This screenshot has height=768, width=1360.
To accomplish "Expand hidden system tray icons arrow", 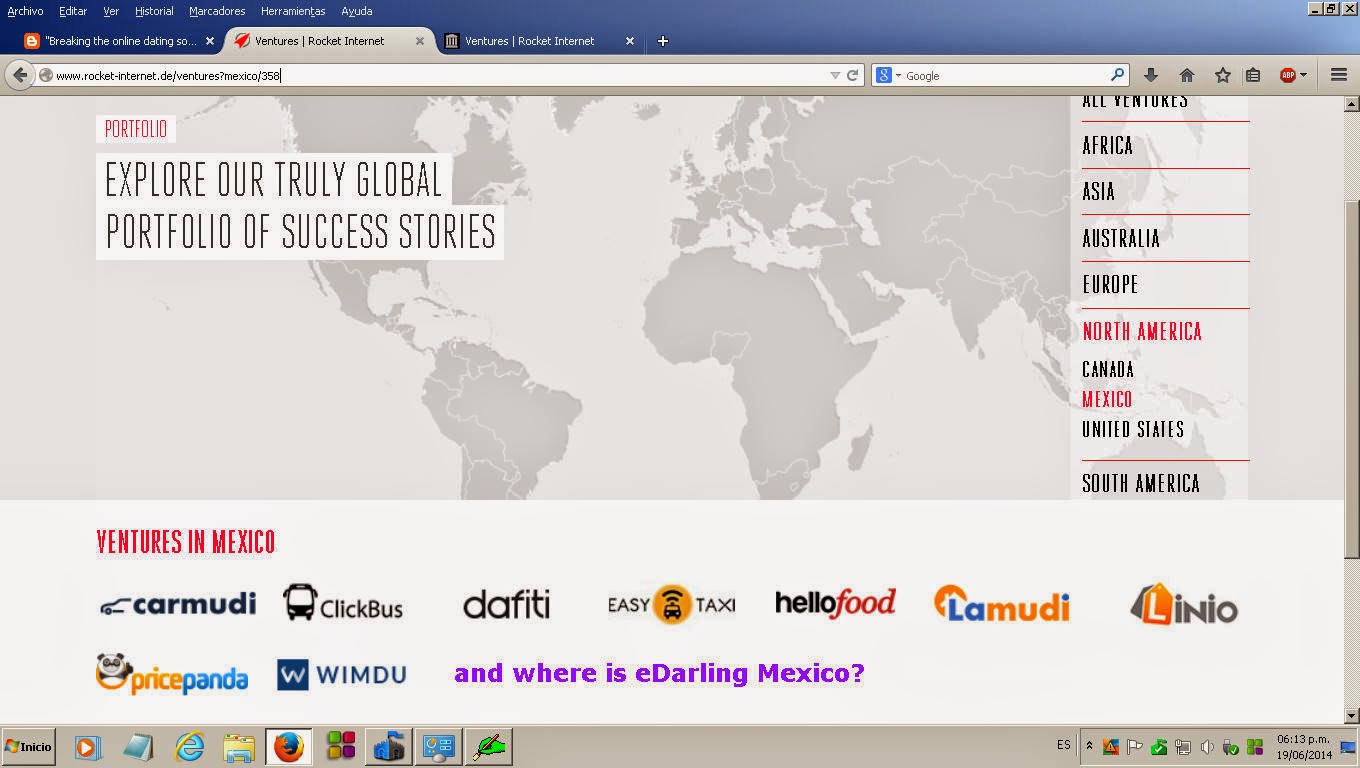I will coord(1089,746).
